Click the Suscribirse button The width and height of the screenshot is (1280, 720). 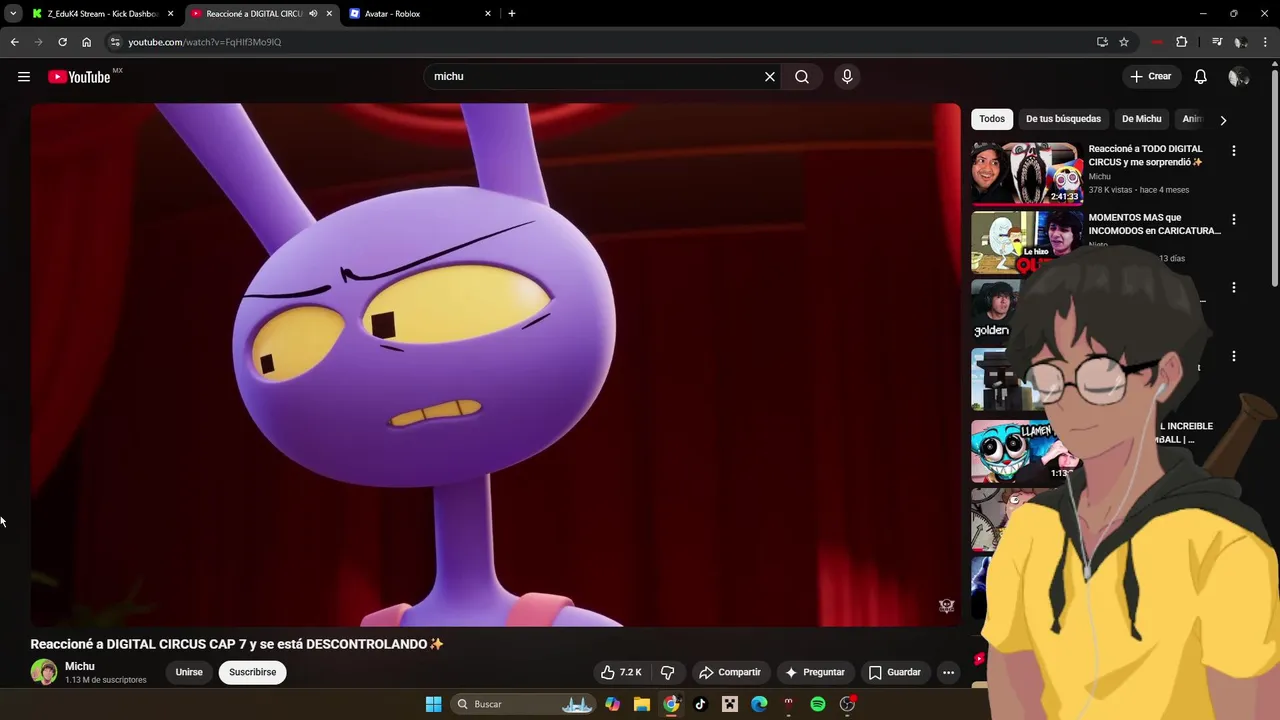tap(252, 673)
